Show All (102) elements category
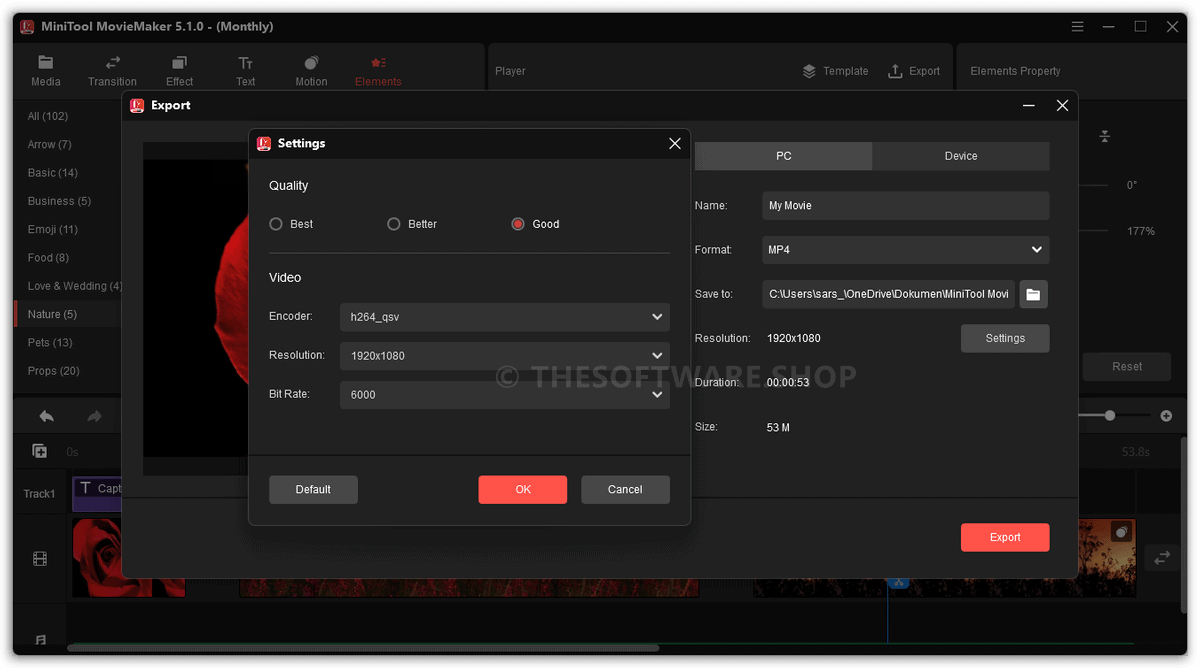 coord(48,117)
